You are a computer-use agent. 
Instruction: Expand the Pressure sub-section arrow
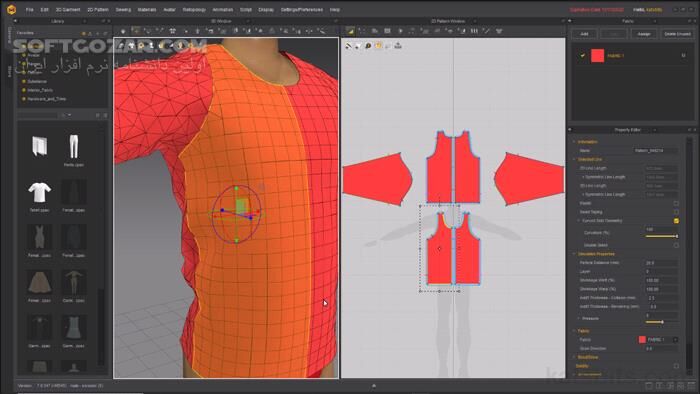[579, 319]
